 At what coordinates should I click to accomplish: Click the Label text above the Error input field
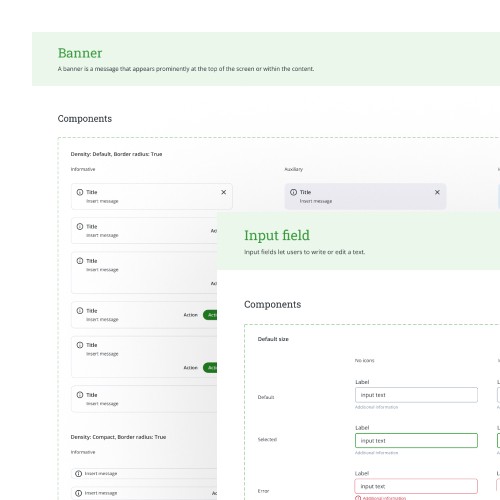(x=362, y=473)
